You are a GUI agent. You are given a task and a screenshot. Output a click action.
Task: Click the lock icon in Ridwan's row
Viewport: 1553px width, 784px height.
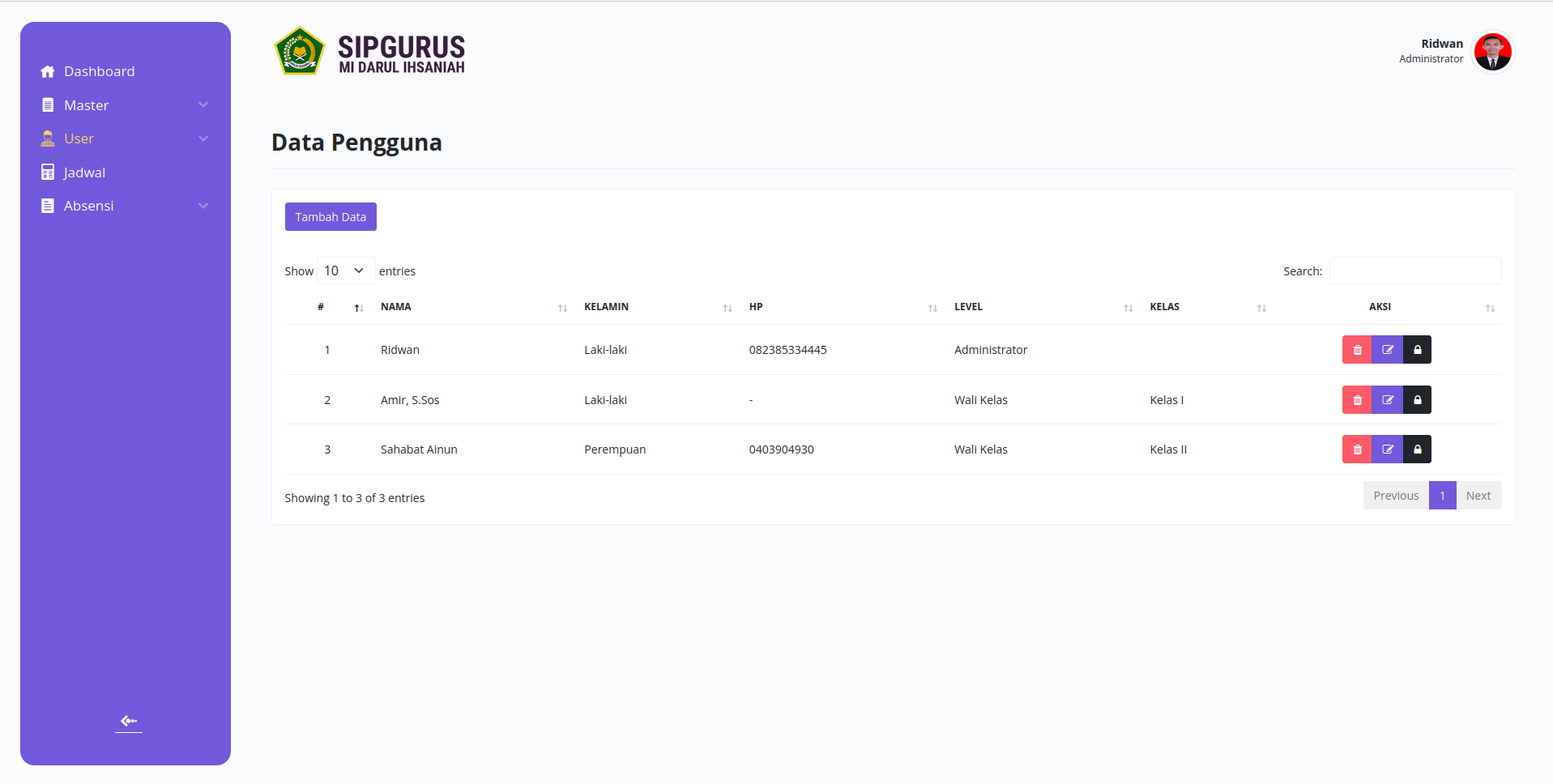click(1417, 350)
